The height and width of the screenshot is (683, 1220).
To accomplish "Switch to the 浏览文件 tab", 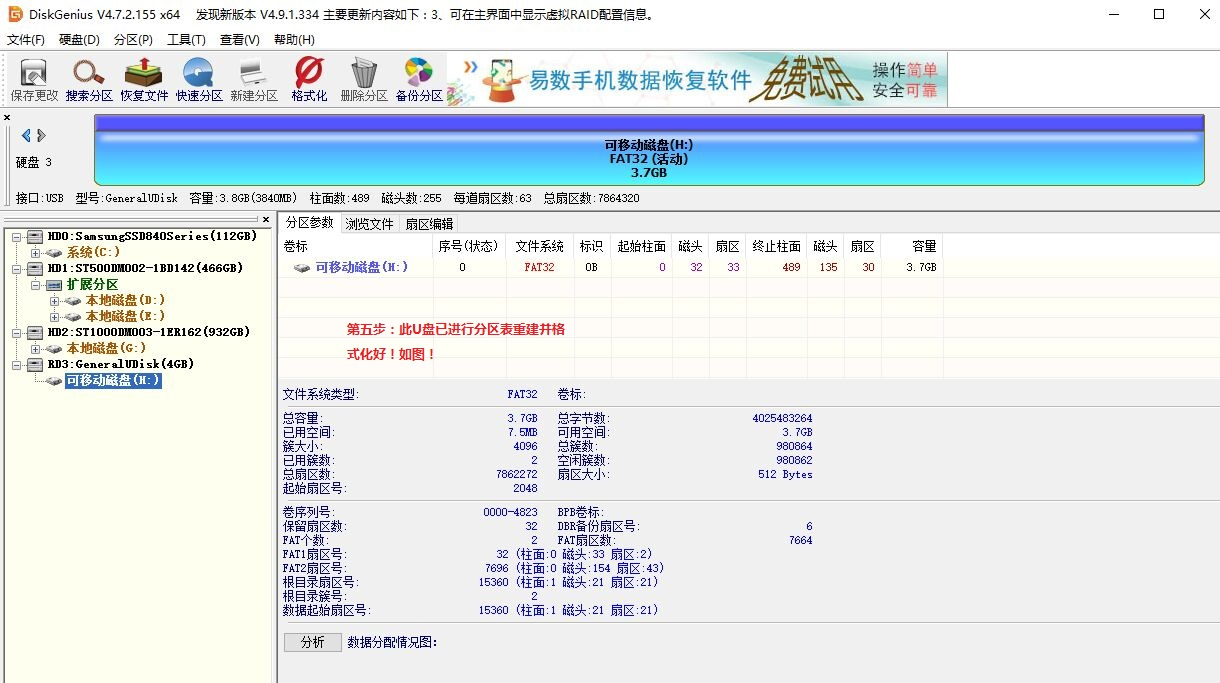I will coord(369,224).
